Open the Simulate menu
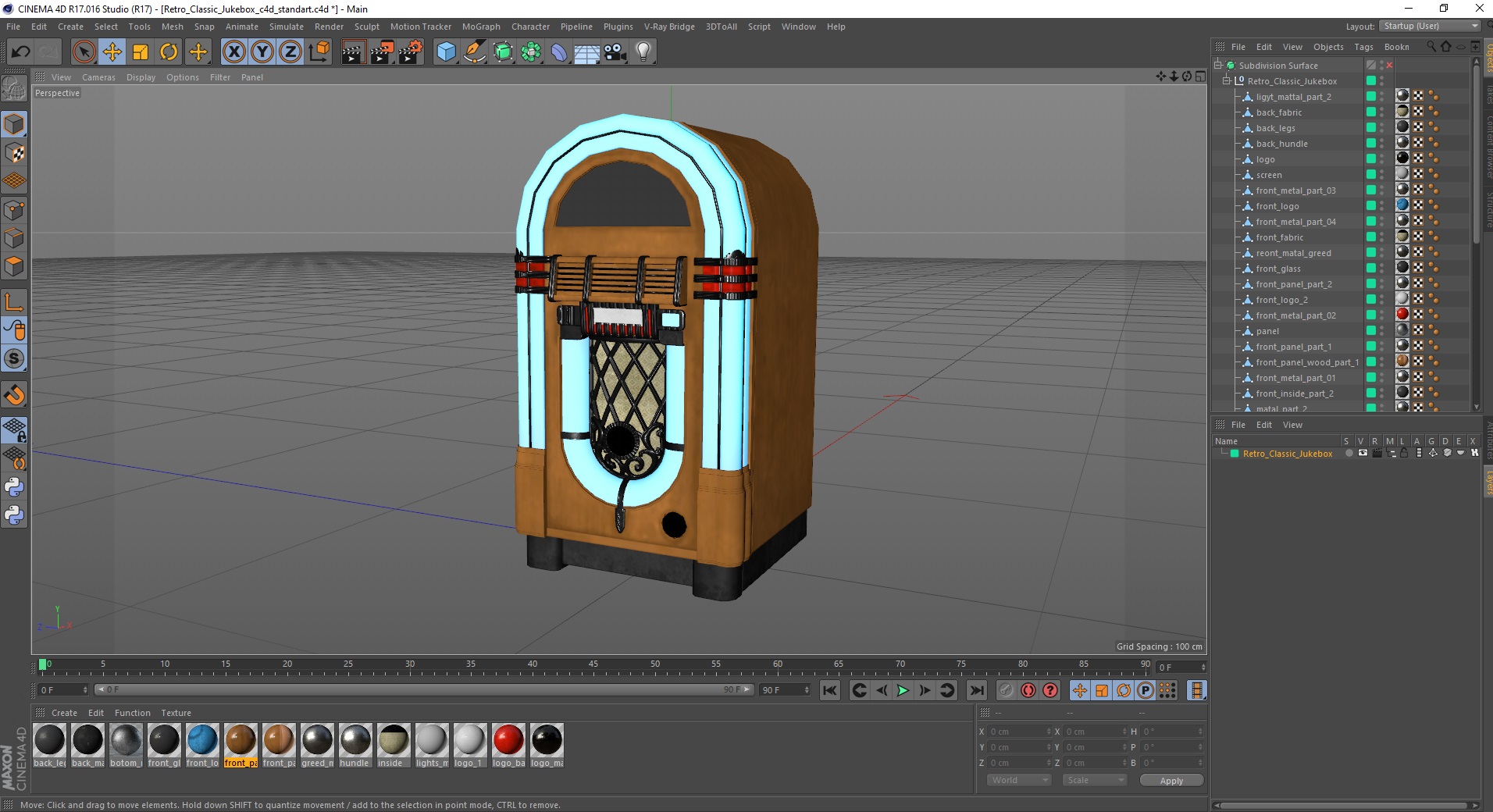 (287, 27)
